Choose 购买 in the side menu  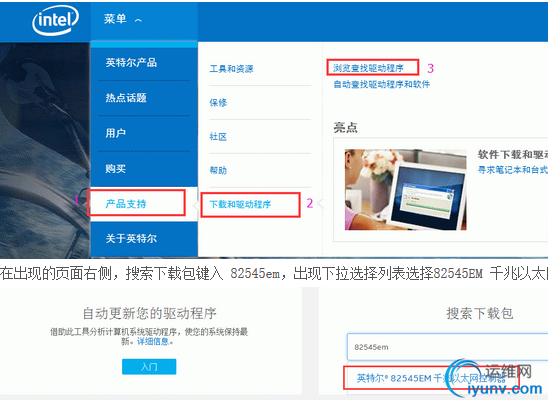[x=115, y=169]
